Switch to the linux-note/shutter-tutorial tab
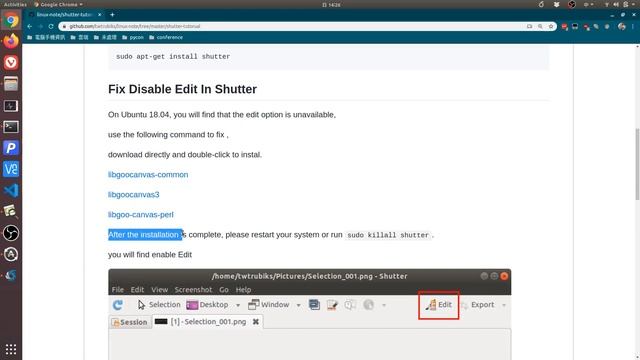 [64, 15]
